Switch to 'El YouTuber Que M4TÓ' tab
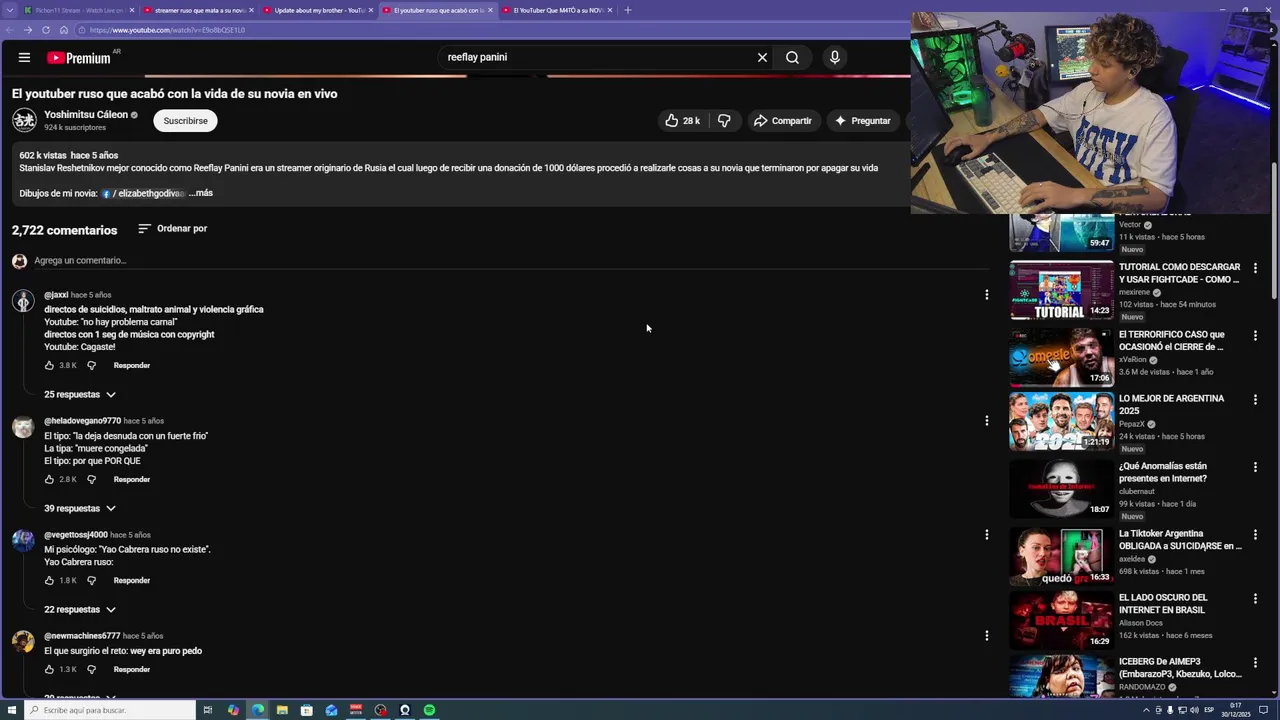 (x=557, y=10)
